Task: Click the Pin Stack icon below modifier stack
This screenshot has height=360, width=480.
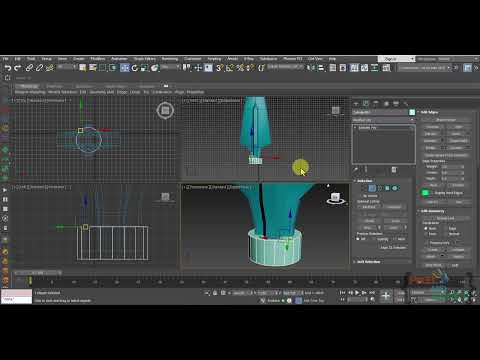Action: [356, 170]
